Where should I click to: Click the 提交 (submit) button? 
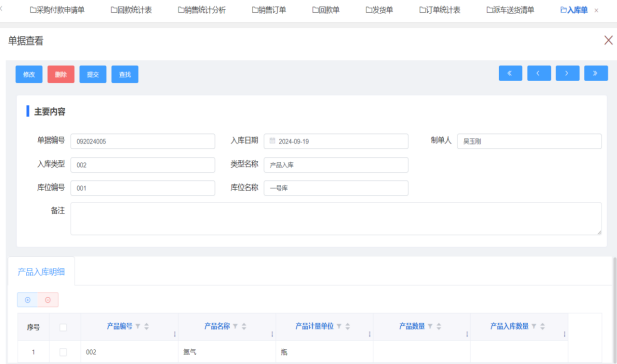click(x=93, y=74)
